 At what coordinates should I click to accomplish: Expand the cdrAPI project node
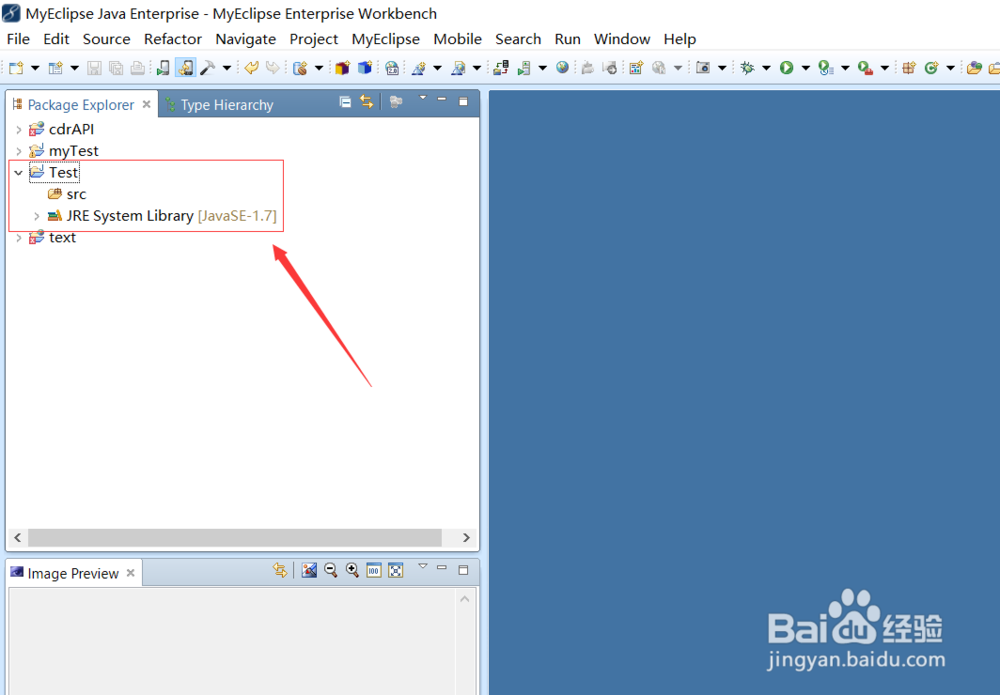[18, 129]
